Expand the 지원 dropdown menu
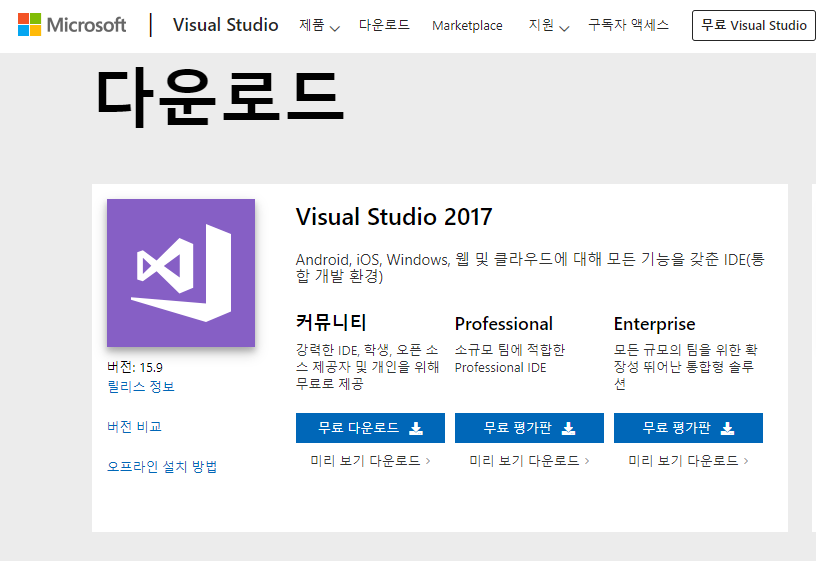Screen dimensions: 816x561 pos(549,25)
